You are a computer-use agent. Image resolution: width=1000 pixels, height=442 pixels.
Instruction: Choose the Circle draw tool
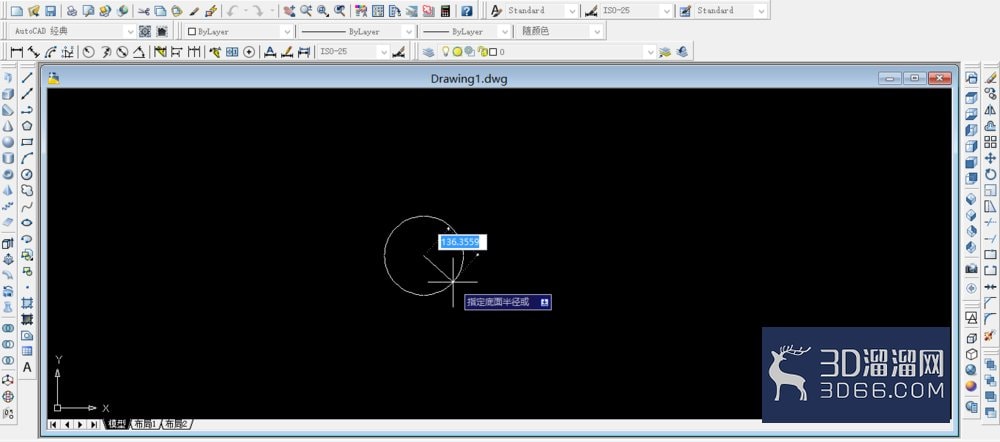pyautogui.click(x=27, y=174)
